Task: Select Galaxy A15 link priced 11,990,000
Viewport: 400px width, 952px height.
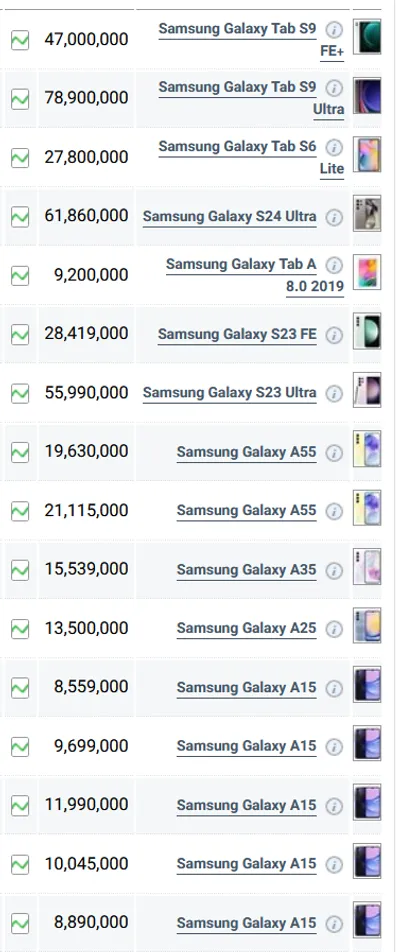Action: click(246, 806)
